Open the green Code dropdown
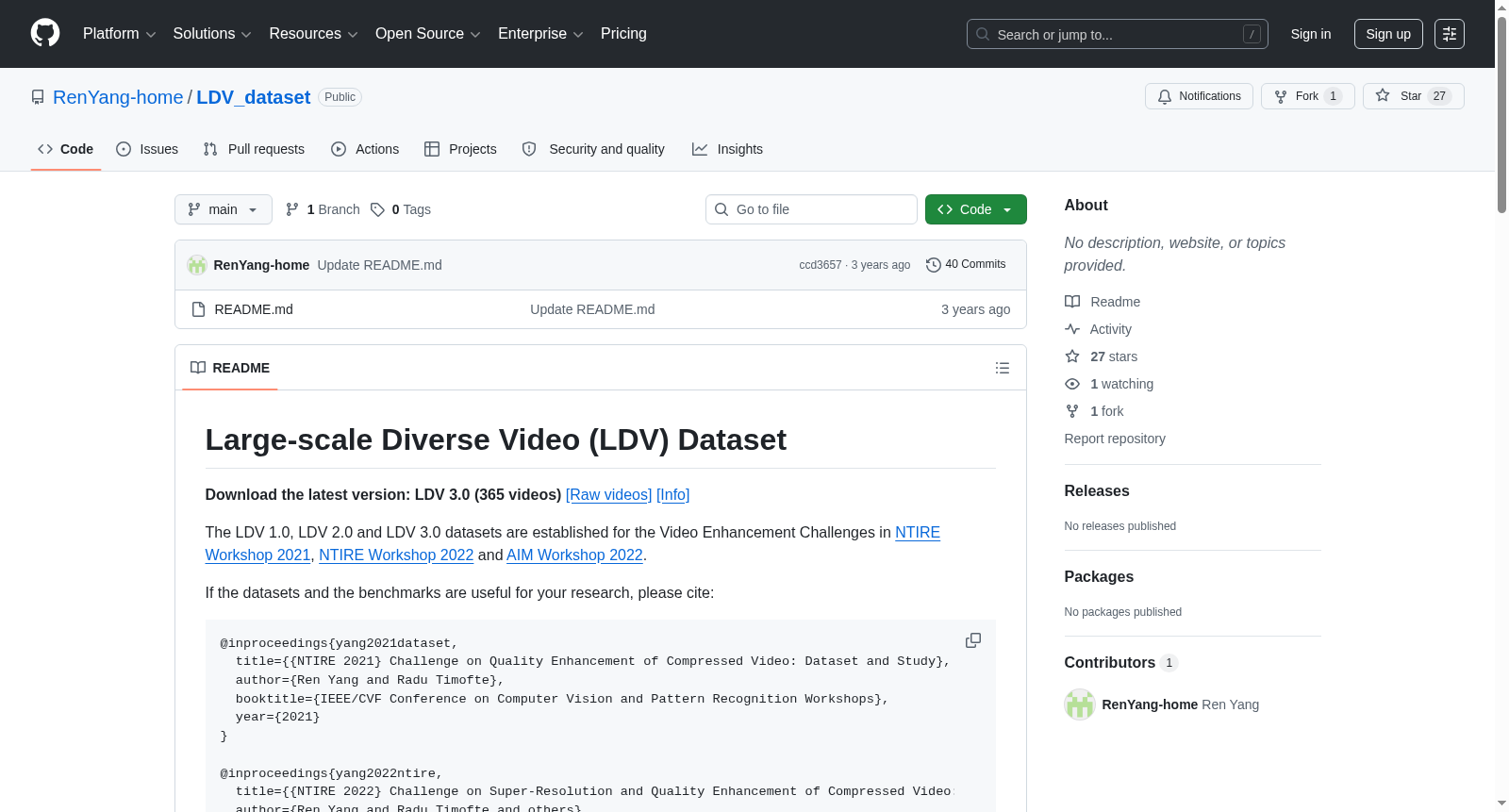 coord(976,209)
